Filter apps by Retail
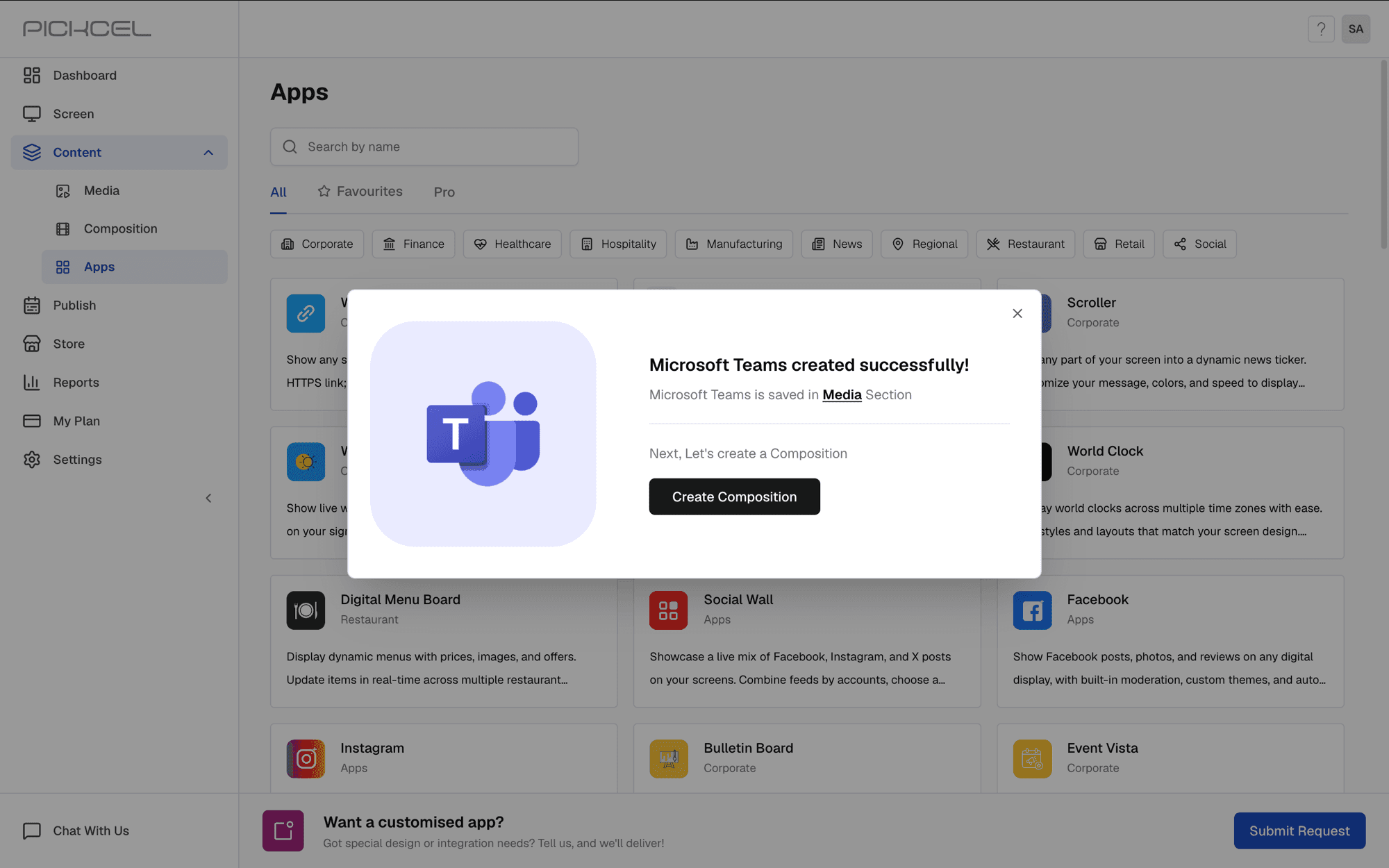The image size is (1389, 868). [1119, 244]
